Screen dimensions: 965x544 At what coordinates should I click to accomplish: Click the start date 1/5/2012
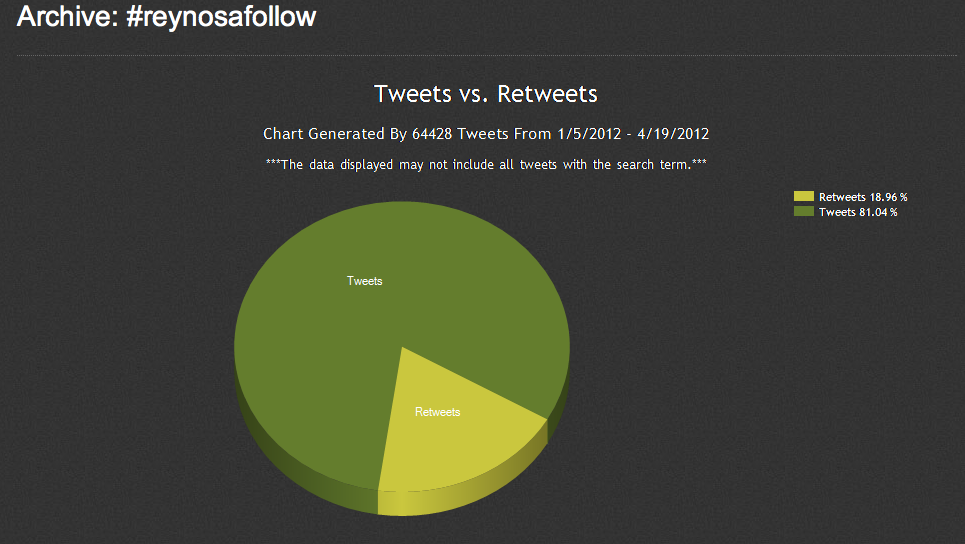(593, 134)
